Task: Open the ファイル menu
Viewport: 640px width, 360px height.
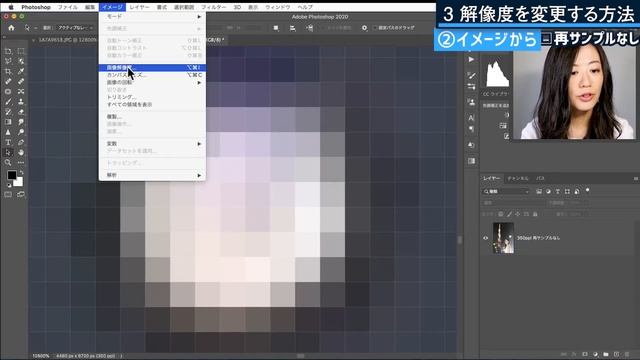Action: (68, 7)
